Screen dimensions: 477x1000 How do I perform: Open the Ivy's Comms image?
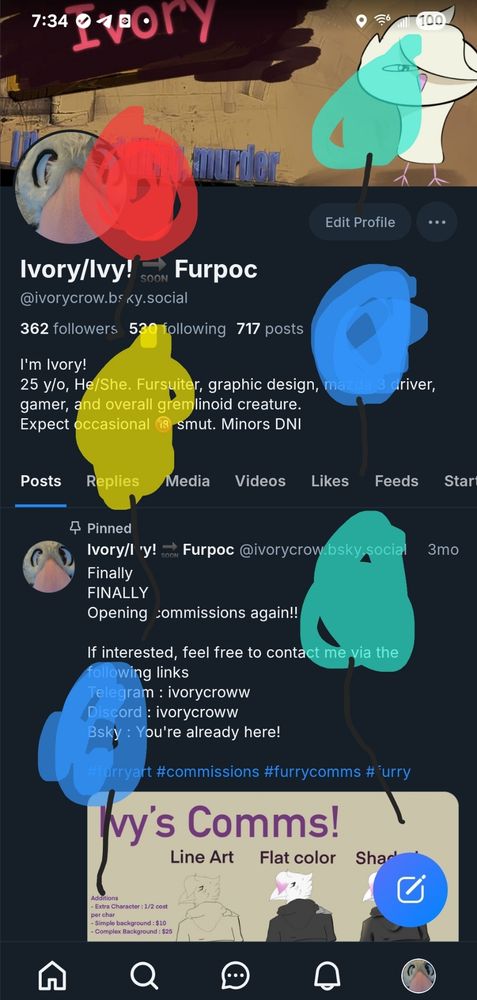(x=273, y=866)
